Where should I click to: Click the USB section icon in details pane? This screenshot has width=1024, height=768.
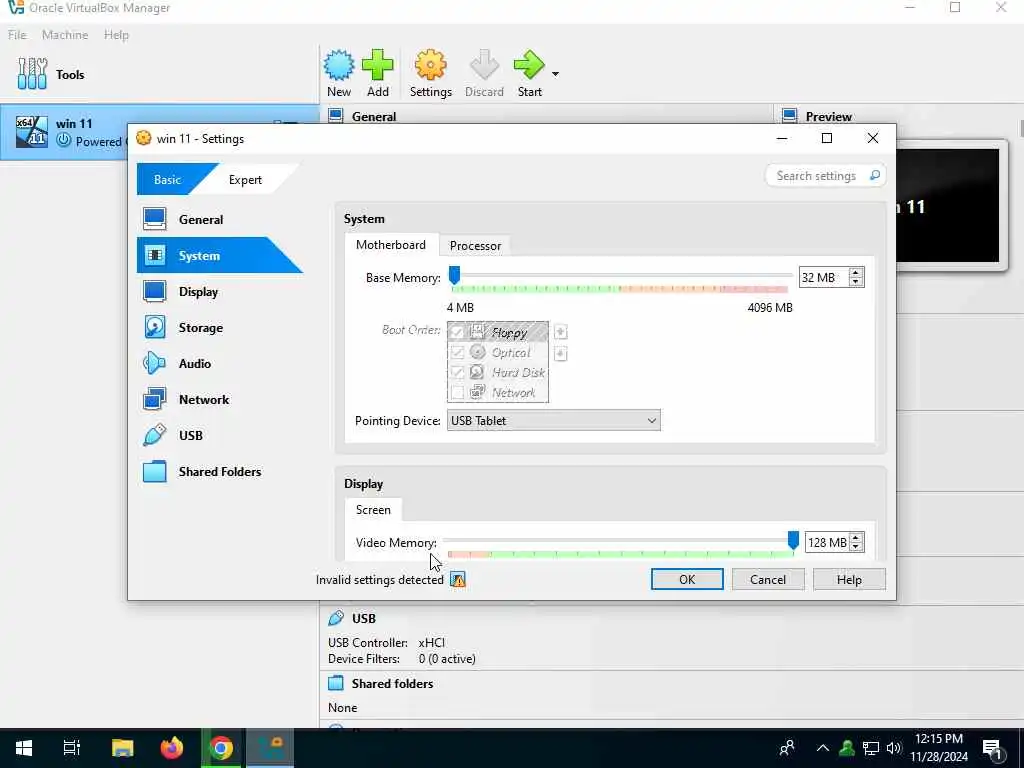tap(336, 618)
